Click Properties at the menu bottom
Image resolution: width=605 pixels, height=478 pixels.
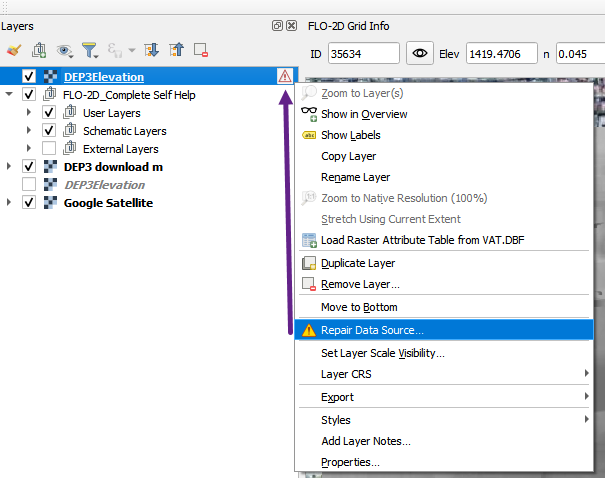[x=350, y=462]
